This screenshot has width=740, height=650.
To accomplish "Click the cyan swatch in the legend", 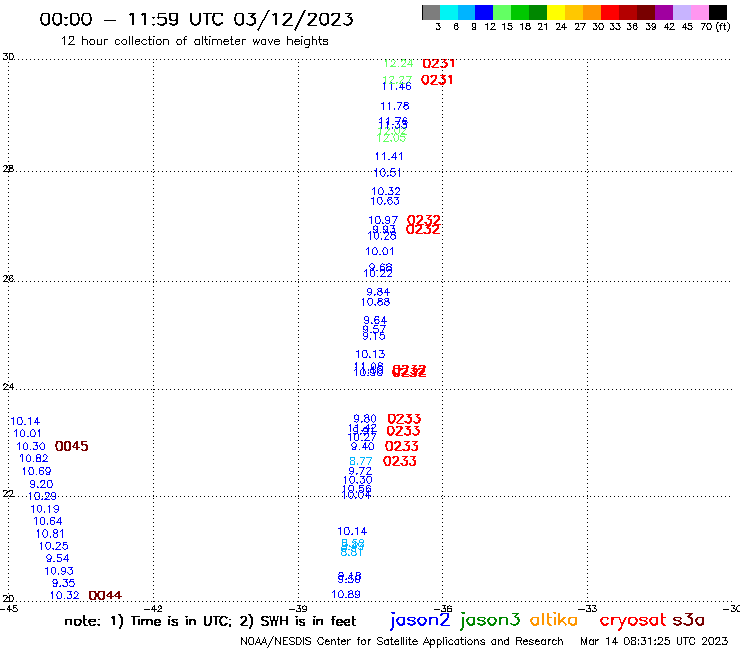I will (449, 12).
